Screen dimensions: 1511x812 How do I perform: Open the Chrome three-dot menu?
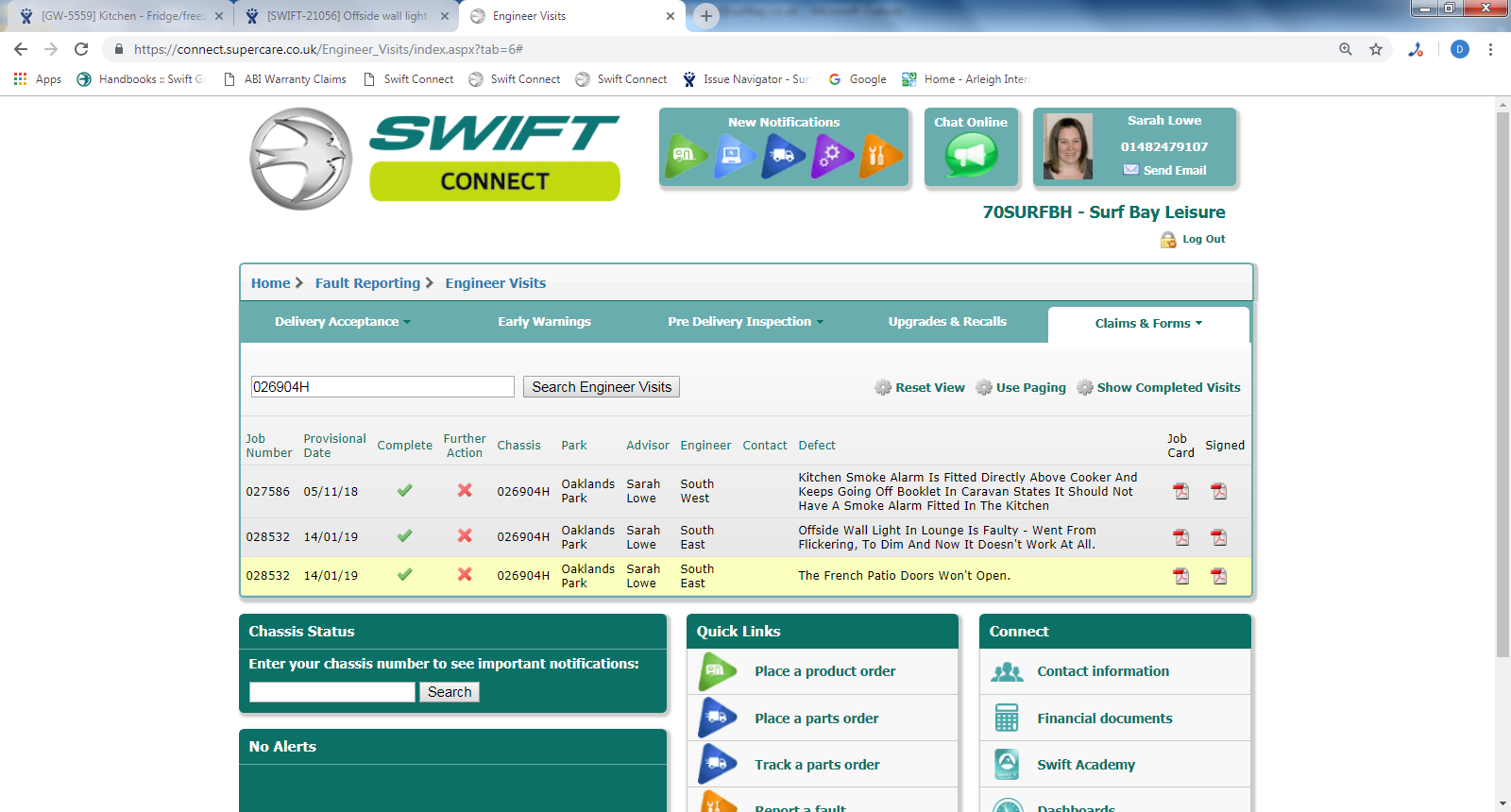pyautogui.click(x=1490, y=49)
